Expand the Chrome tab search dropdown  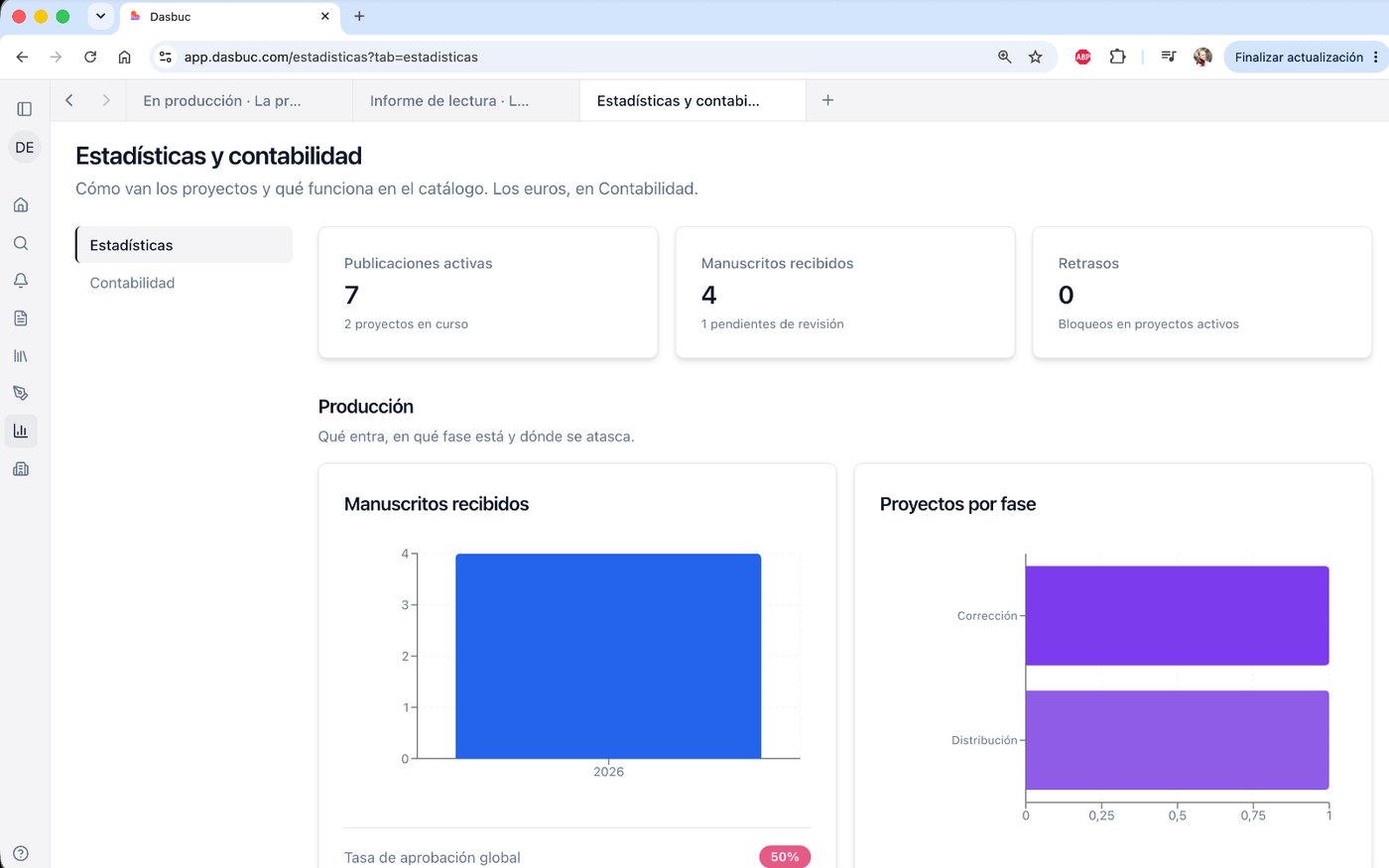tap(100, 16)
